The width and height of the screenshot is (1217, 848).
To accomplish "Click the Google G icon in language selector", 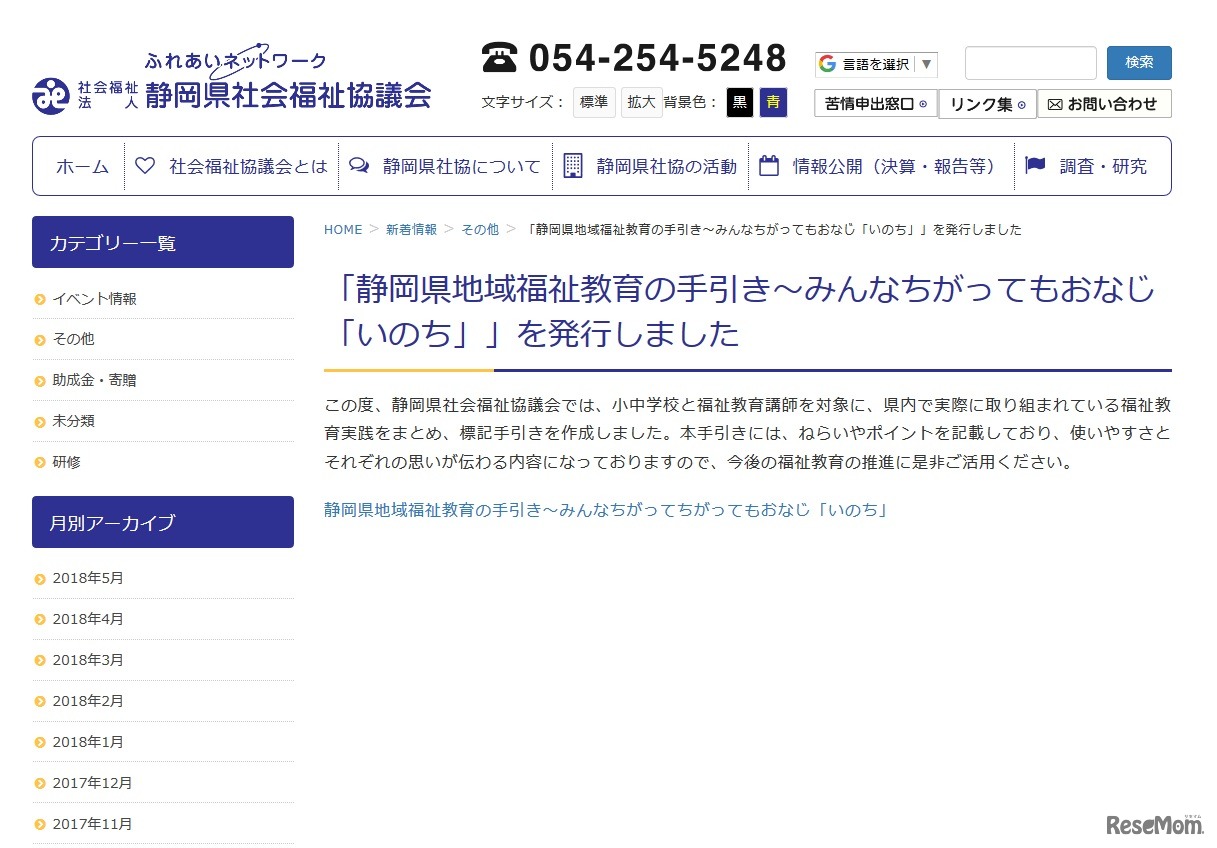I will (827, 63).
